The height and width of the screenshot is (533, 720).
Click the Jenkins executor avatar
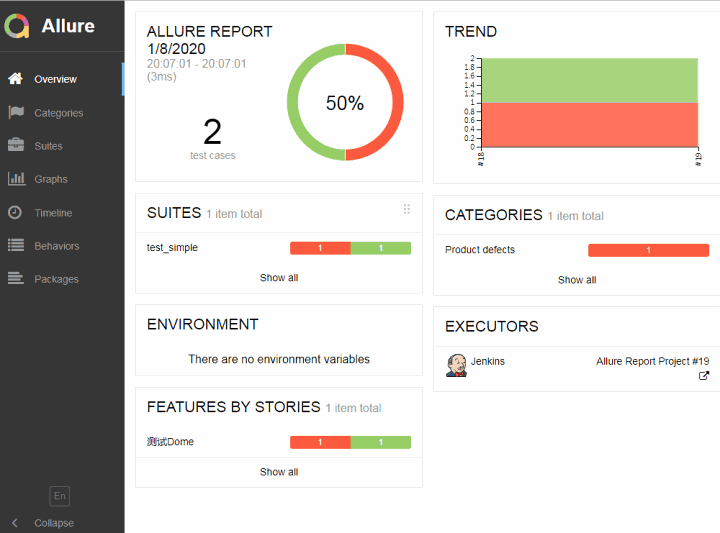click(x=456, y=365)
